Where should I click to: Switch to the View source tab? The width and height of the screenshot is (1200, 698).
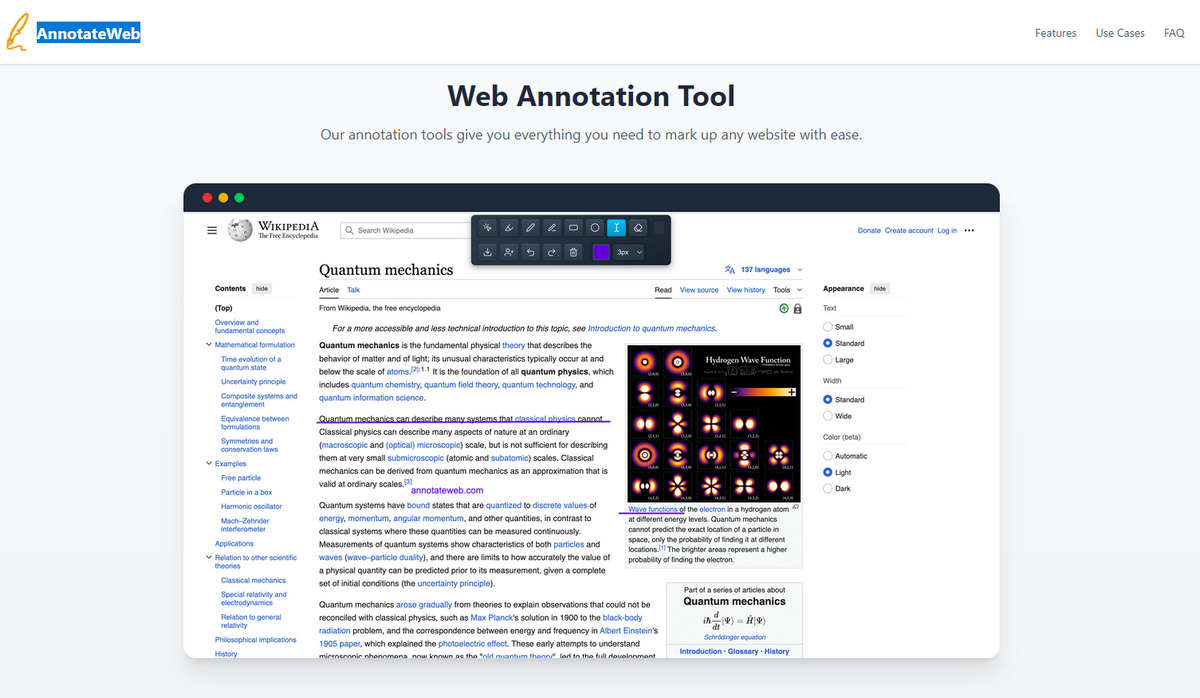(x=699, y=290)
